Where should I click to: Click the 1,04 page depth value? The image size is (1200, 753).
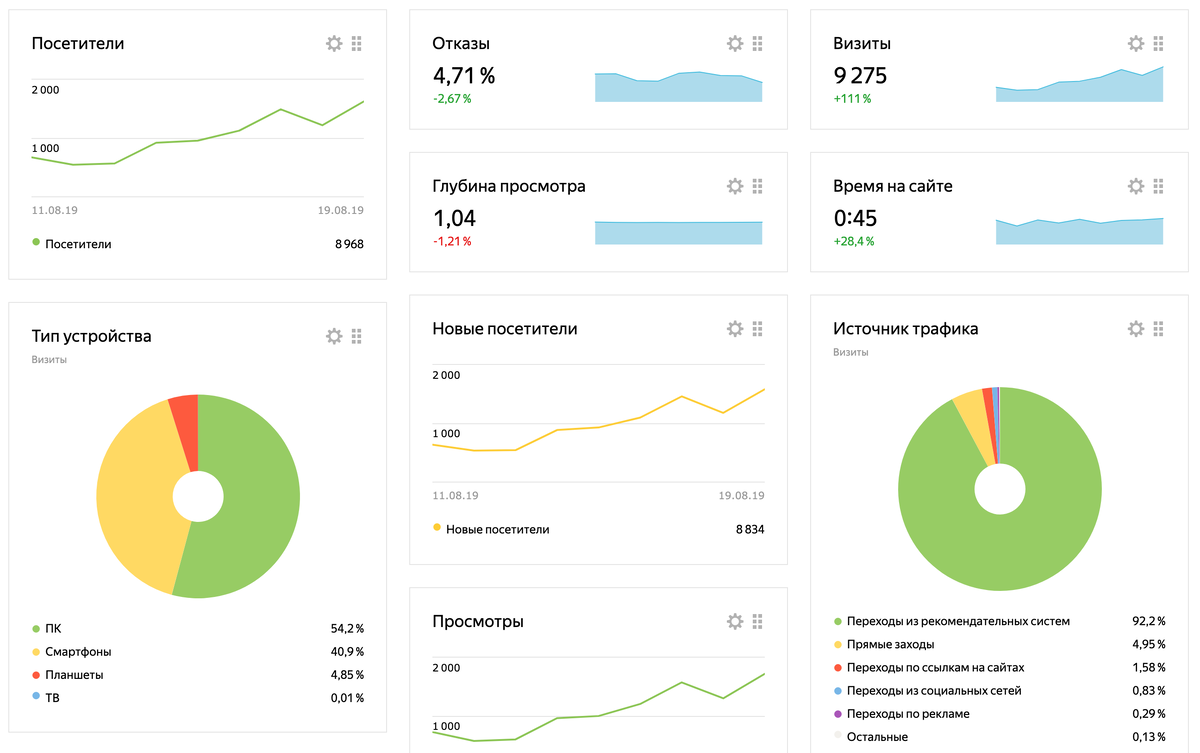pyautogui.click(x=454, y=218)
